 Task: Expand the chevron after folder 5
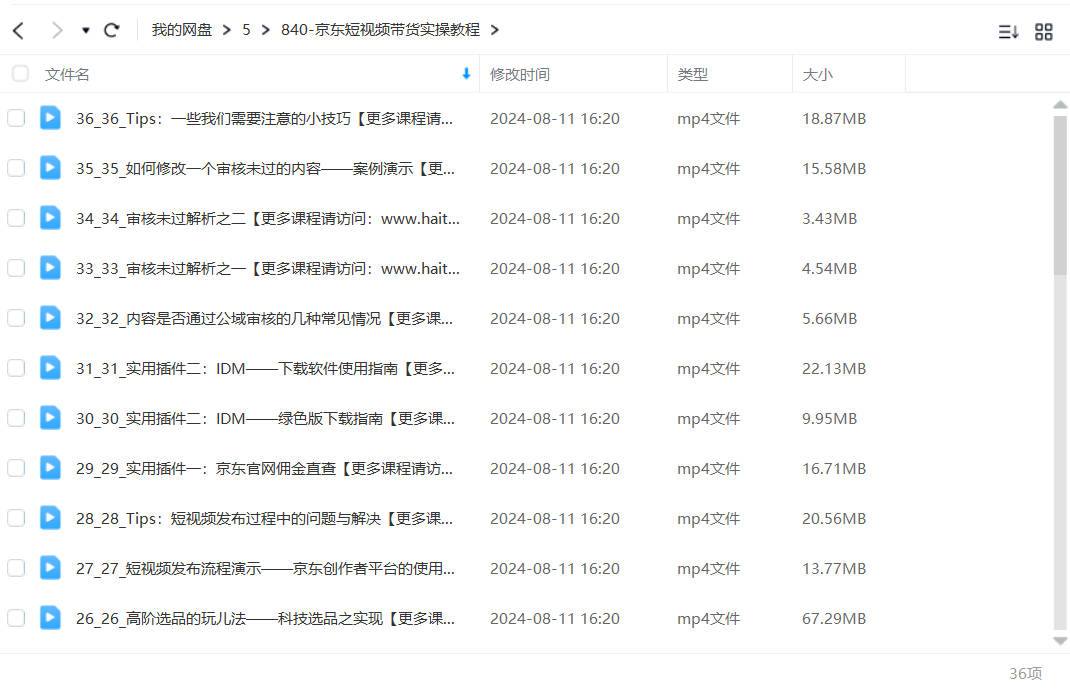click(265, 30)
